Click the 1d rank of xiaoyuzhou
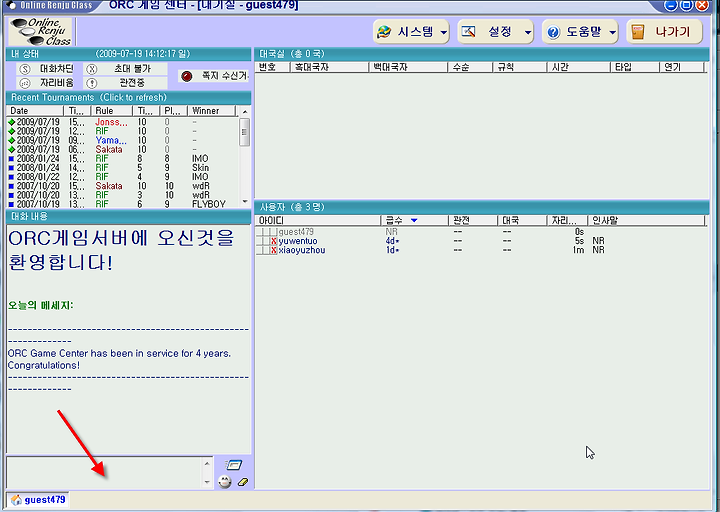 392,250
